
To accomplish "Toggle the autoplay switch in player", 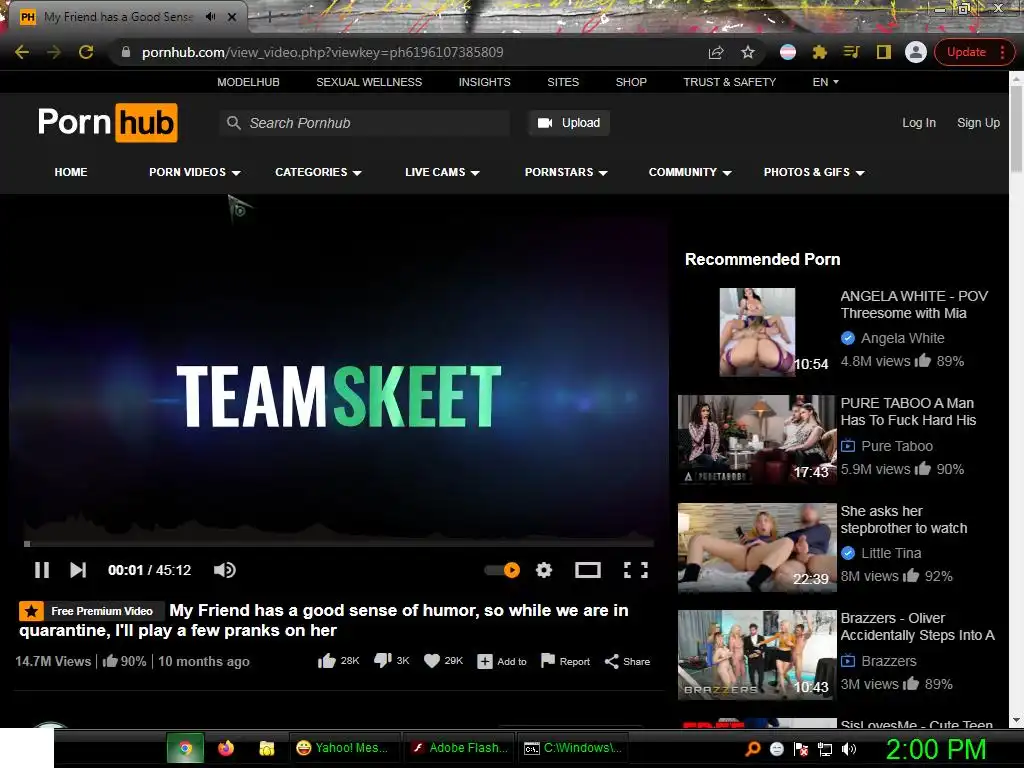I will [x=502, y=570].
